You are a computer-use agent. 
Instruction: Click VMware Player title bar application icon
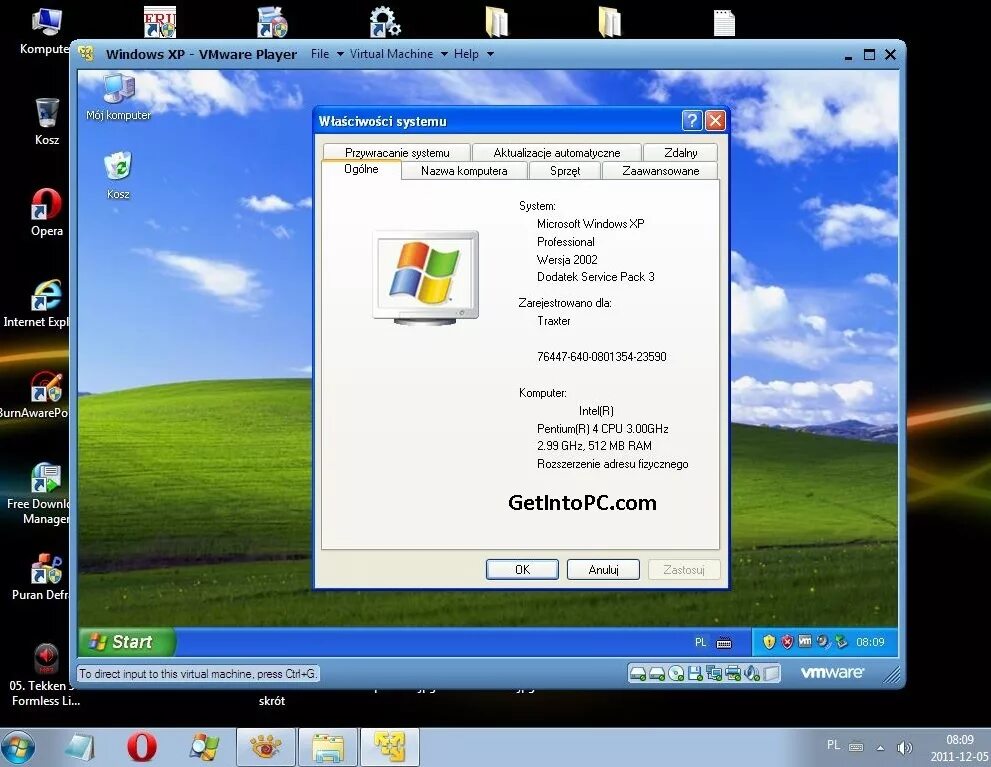(86, 54)
